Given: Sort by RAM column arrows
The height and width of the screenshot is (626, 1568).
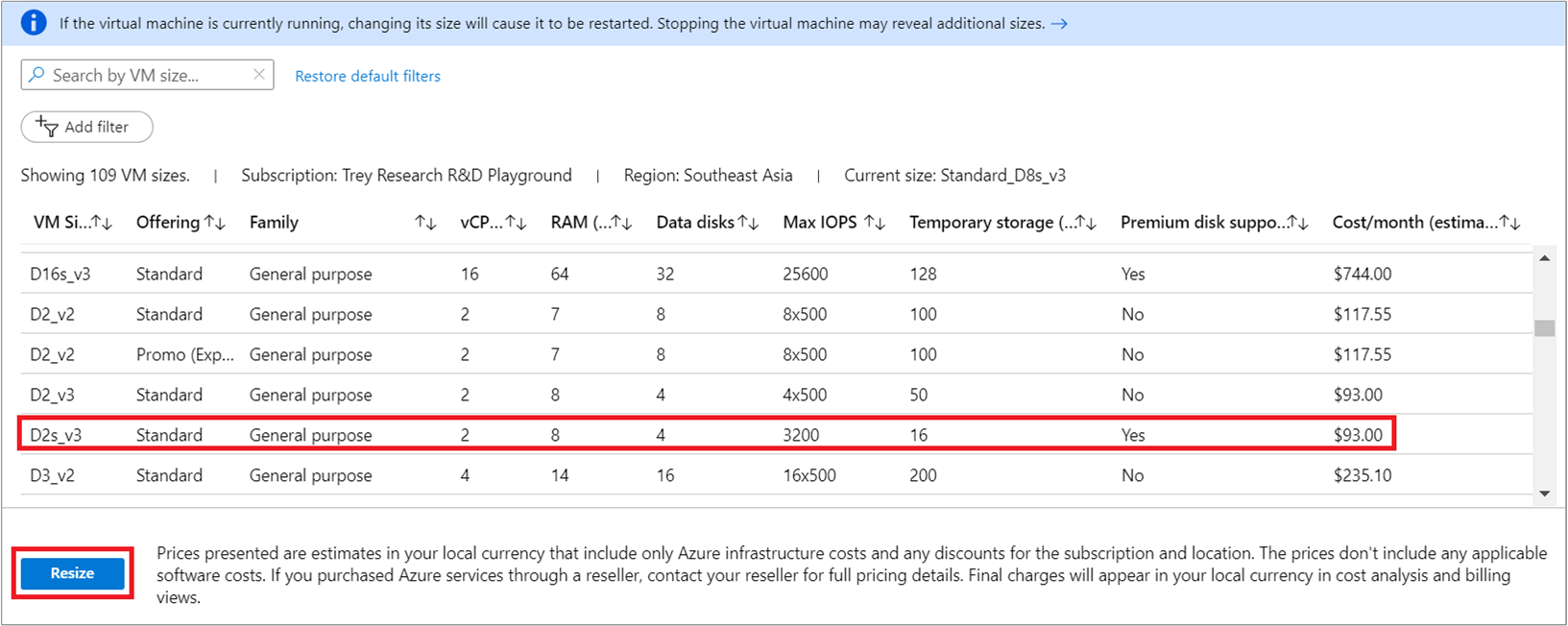Looking at the screenshot, I should (x=622, y=223).
